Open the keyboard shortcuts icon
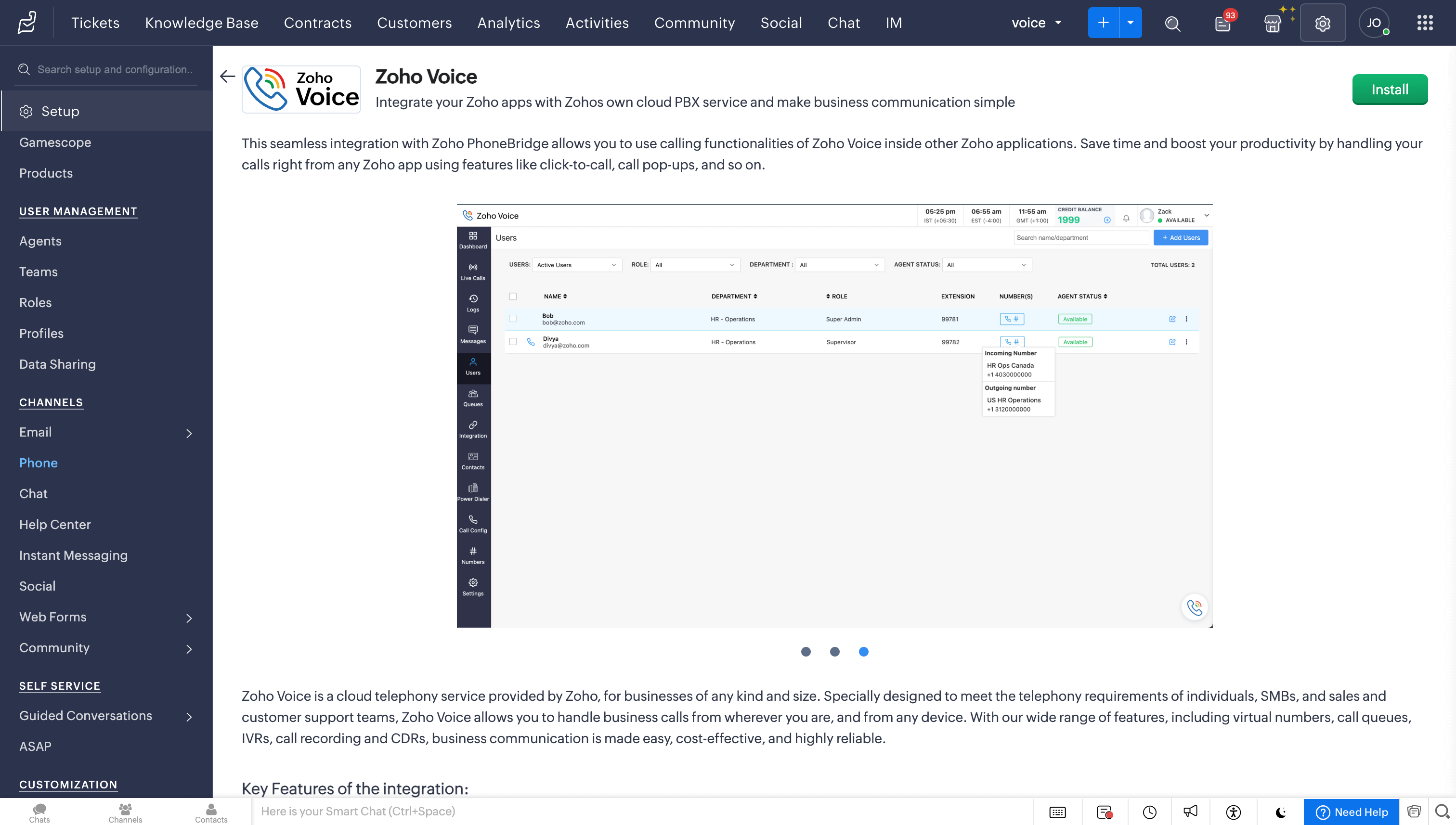 pyautogui.click(x=1057, y=812)
